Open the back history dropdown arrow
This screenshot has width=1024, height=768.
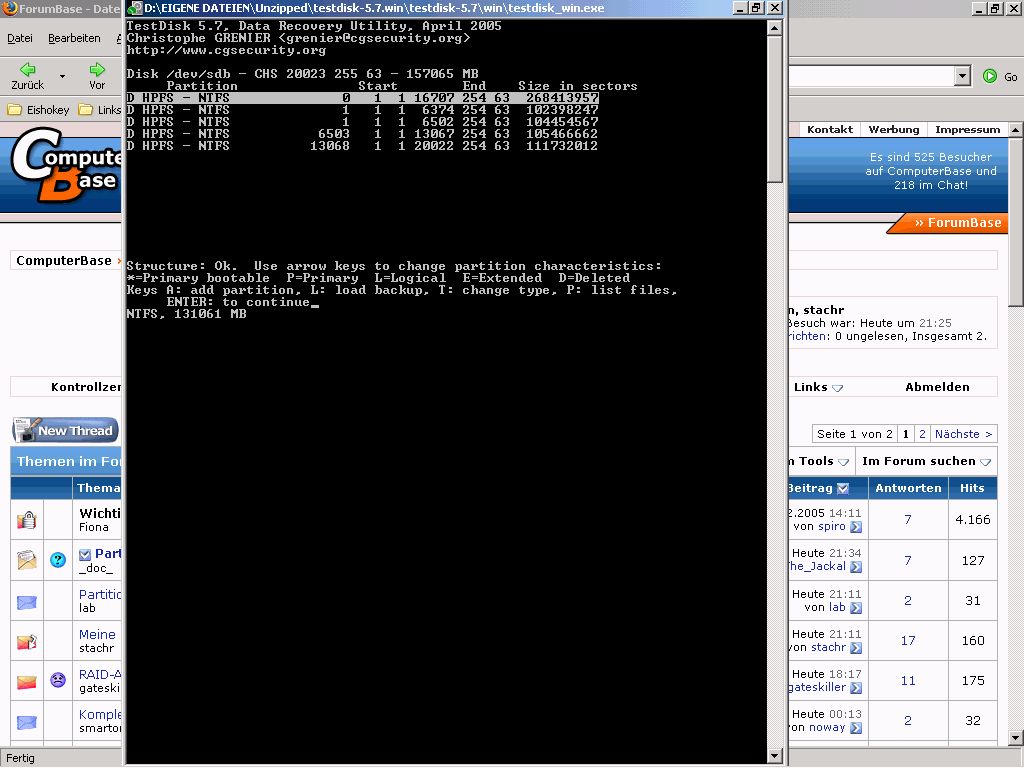(63, 76)
